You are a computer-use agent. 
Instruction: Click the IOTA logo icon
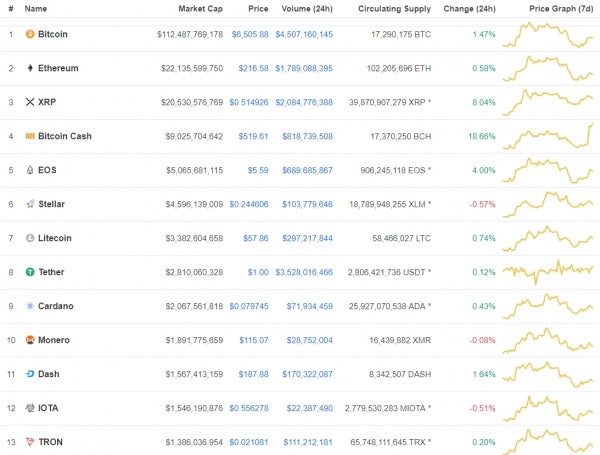pos(30,408)
